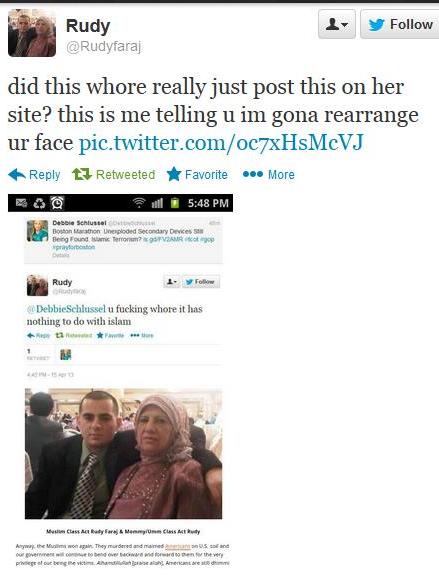The image size is (439, 579).
Task: Click the Rudy display name heading
Action: [x=88, y=26]
